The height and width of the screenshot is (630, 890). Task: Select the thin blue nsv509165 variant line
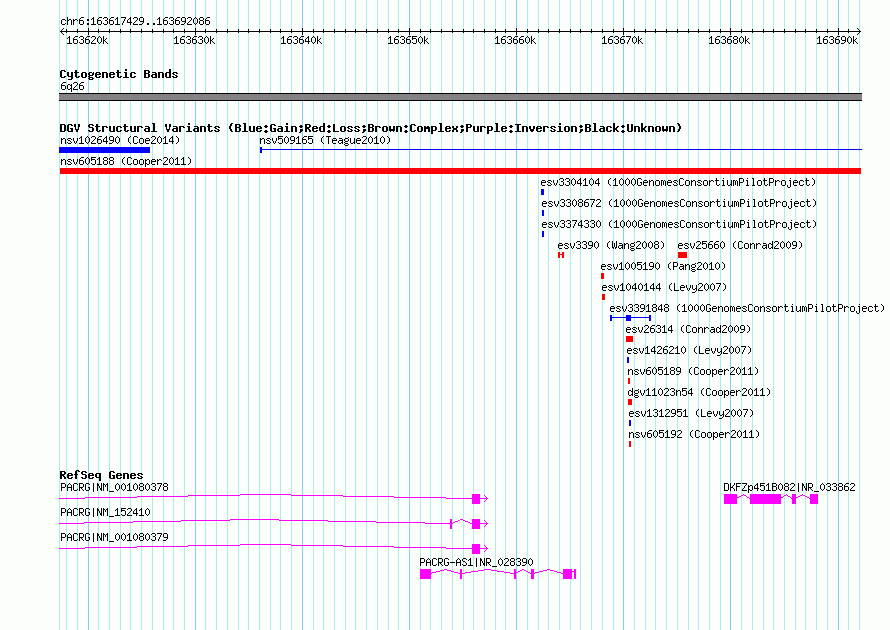point(561,150)
